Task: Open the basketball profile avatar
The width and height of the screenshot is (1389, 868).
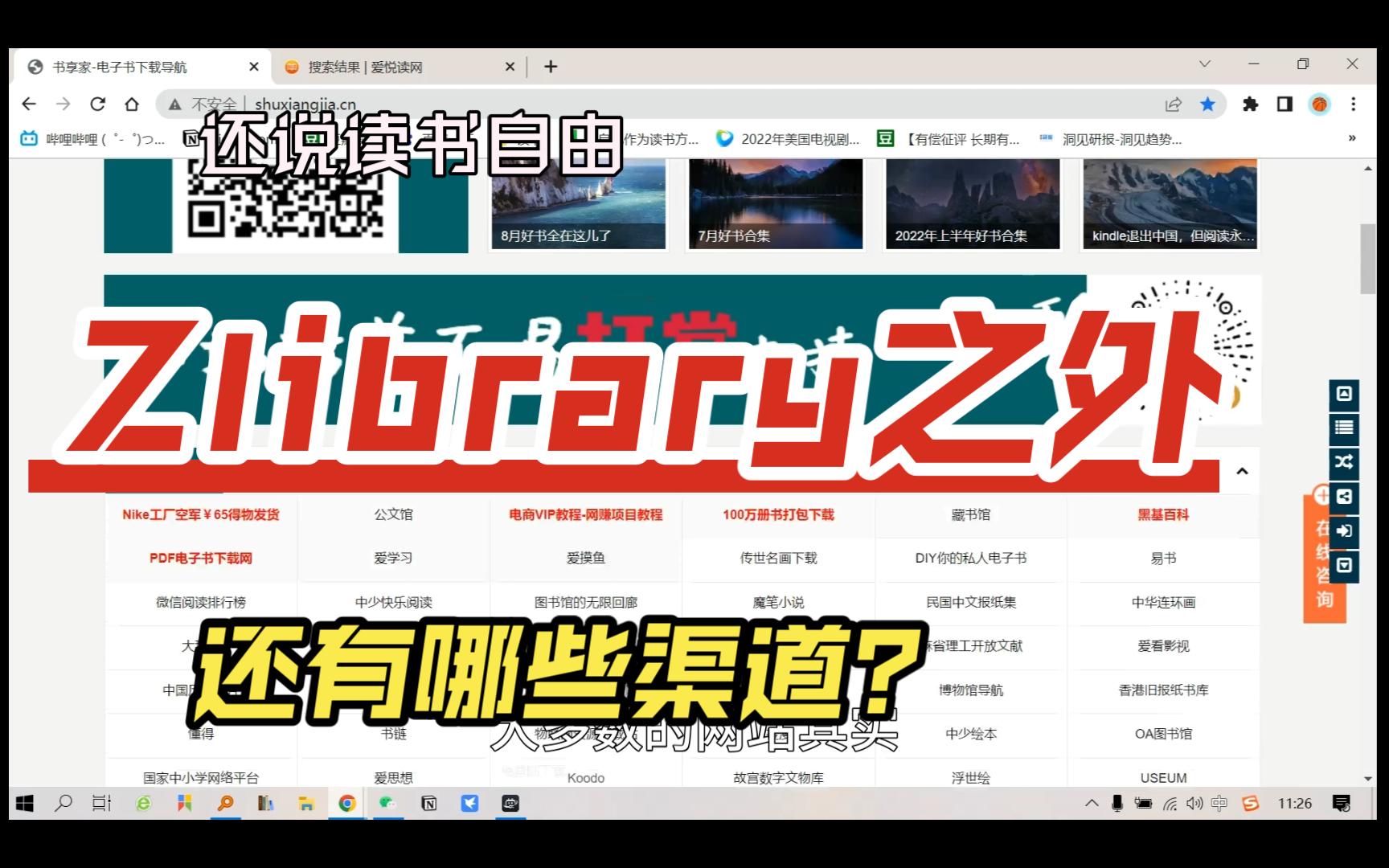Action: point(1319,104)
